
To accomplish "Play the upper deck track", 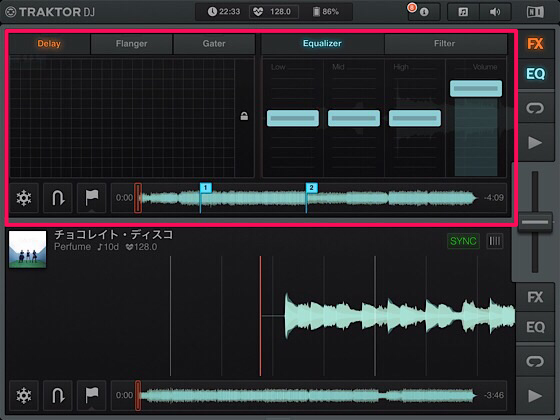I will click(x=535, y=142).
